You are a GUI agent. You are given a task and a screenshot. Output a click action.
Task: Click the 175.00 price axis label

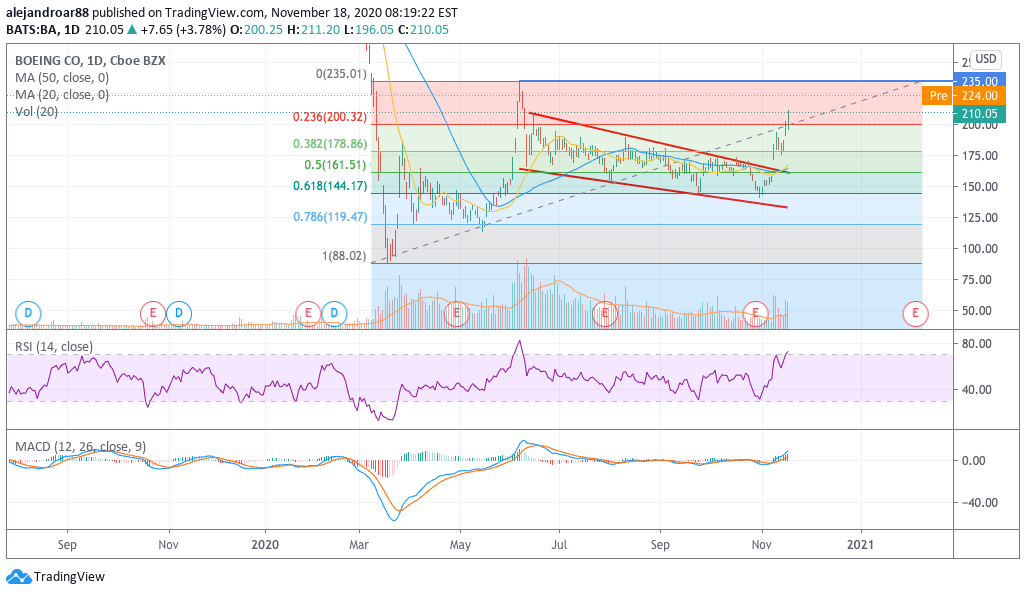(x=980, y=156)
